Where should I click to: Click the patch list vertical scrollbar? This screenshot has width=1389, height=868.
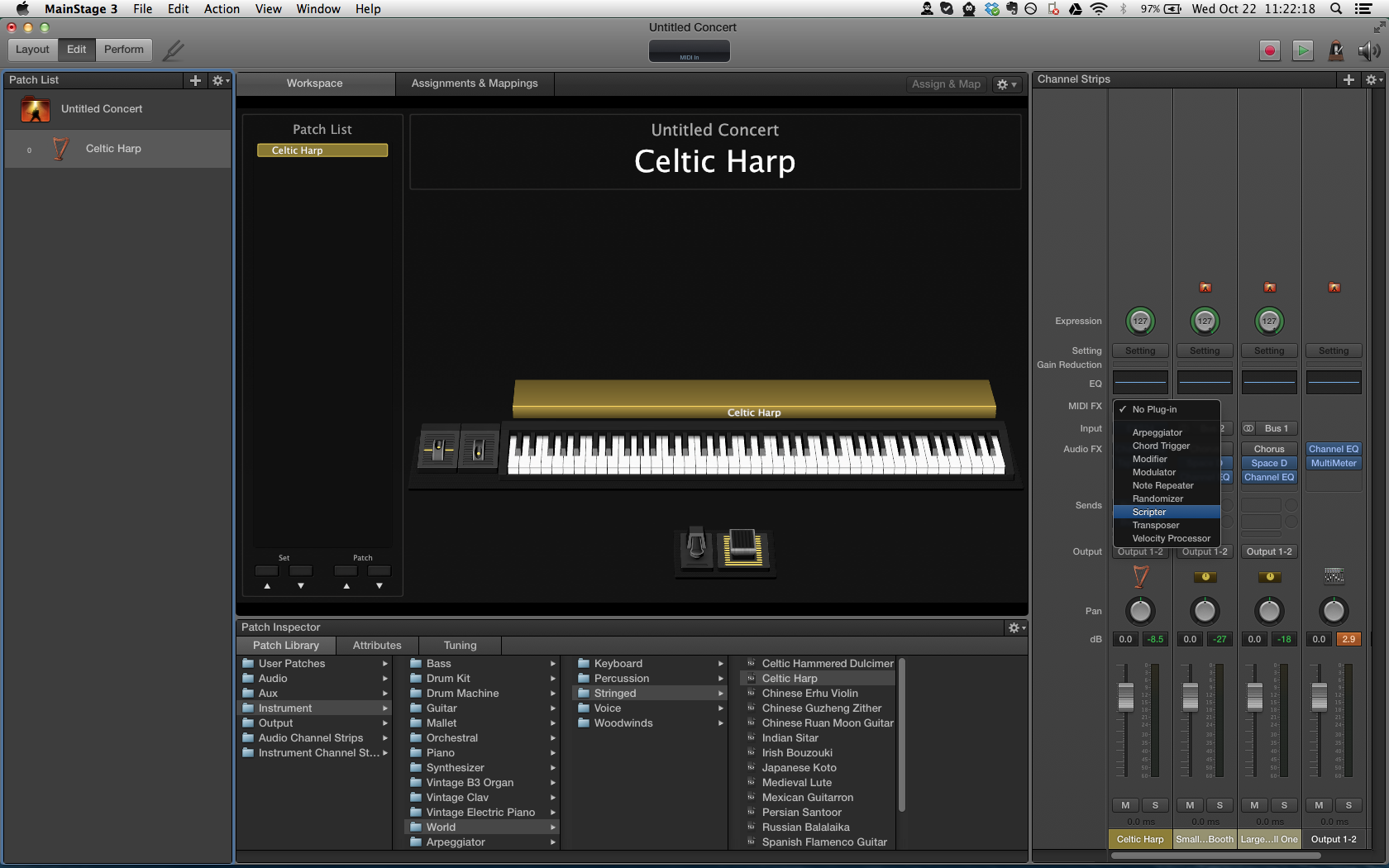pos(901,734)
